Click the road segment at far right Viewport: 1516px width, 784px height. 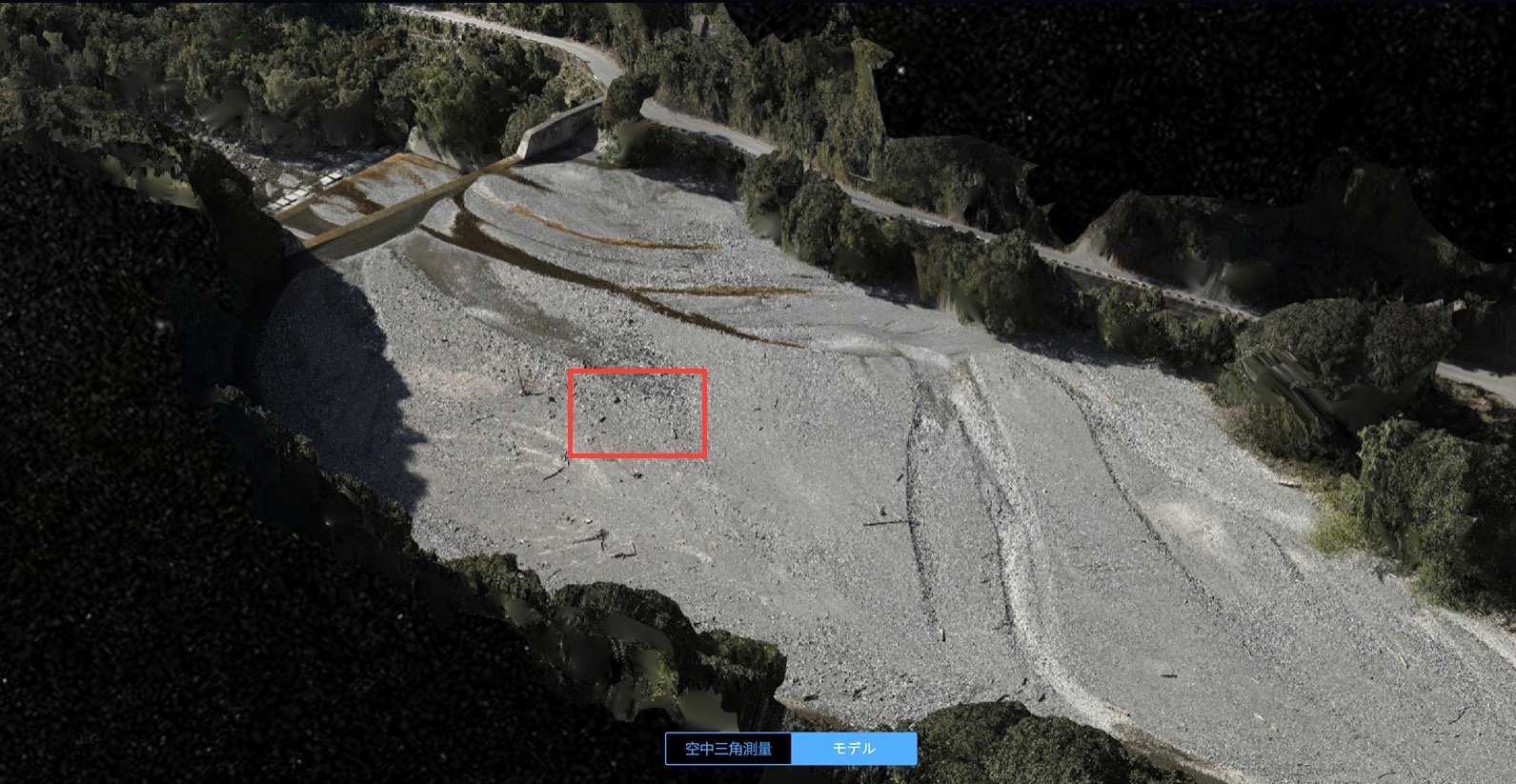click(1477, 376)
